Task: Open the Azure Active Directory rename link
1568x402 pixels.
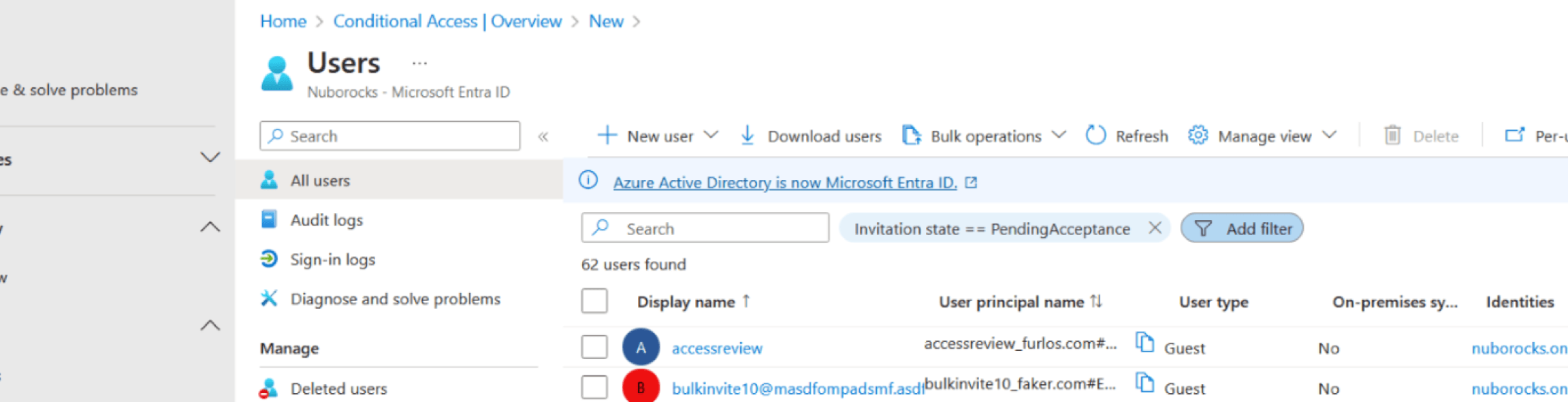Action: [784, 183]
